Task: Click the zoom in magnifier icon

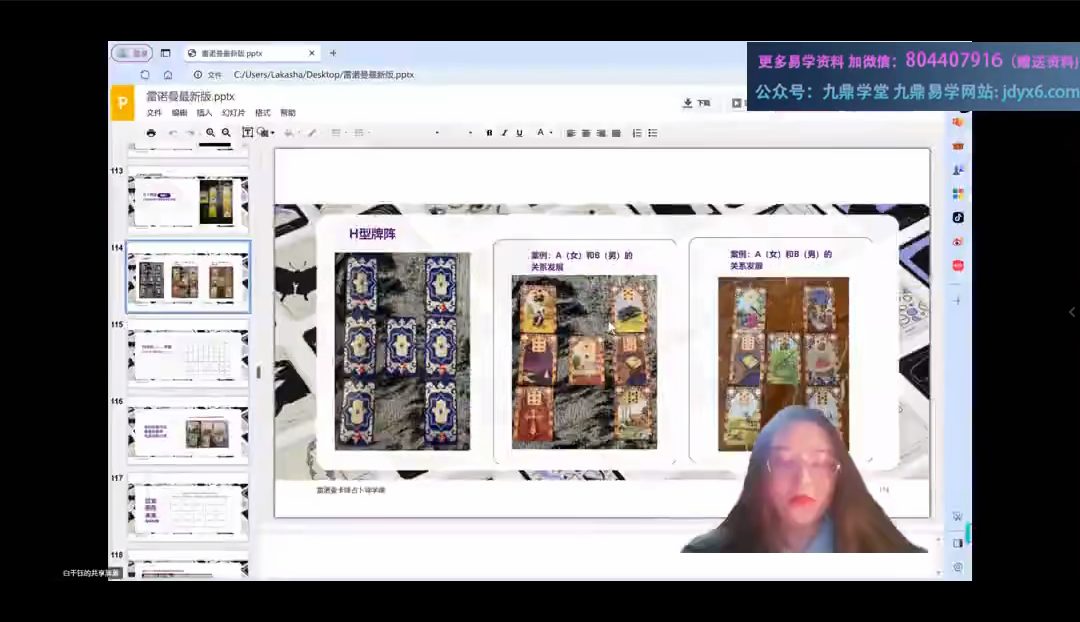Action: (x=211, y=133)
